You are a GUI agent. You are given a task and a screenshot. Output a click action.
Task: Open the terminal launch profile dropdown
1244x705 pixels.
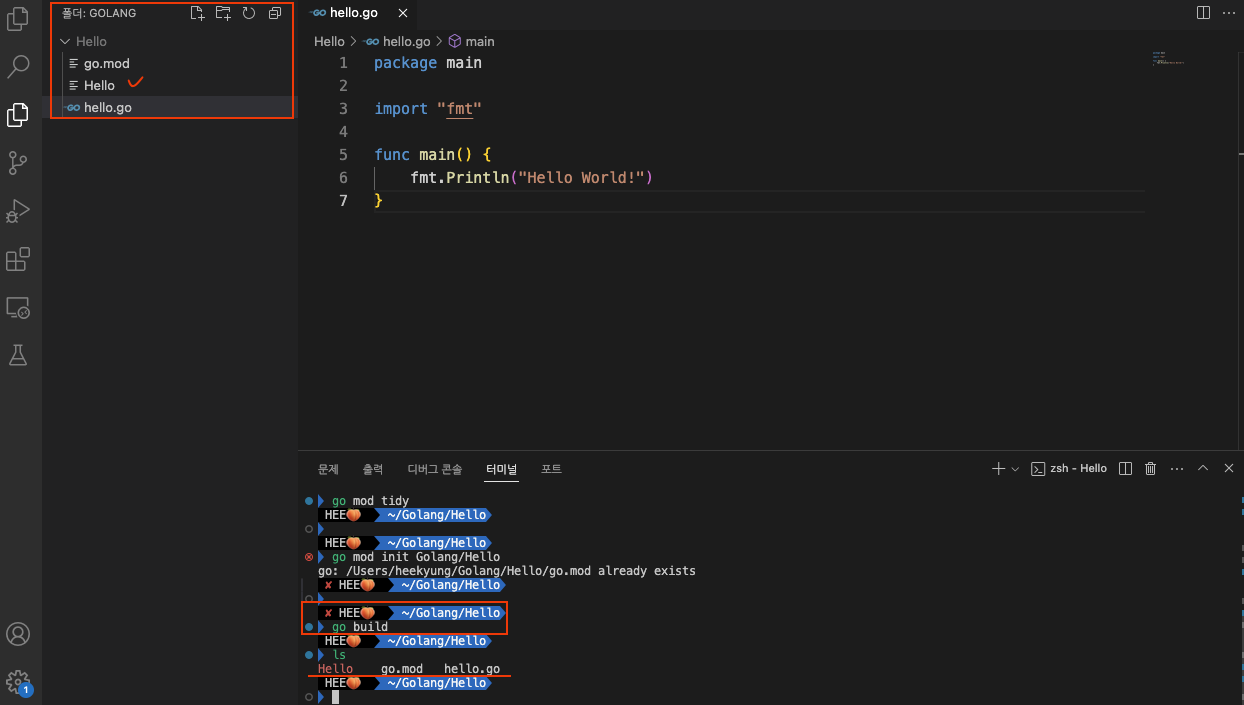point(1015,468)
